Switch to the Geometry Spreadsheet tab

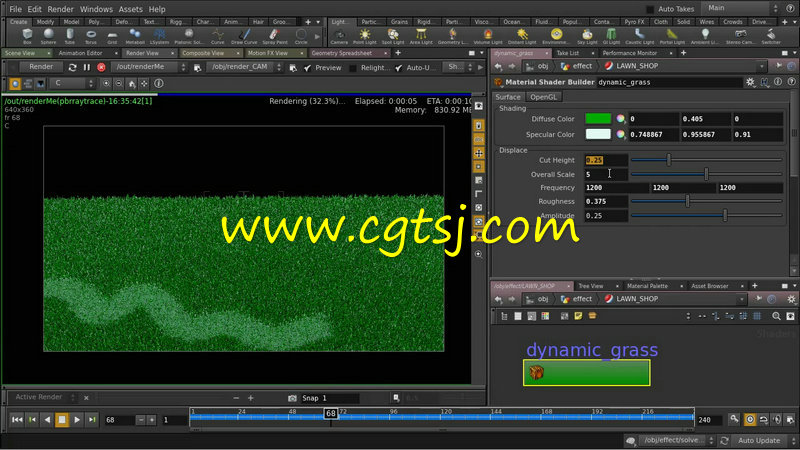(341, 53)
